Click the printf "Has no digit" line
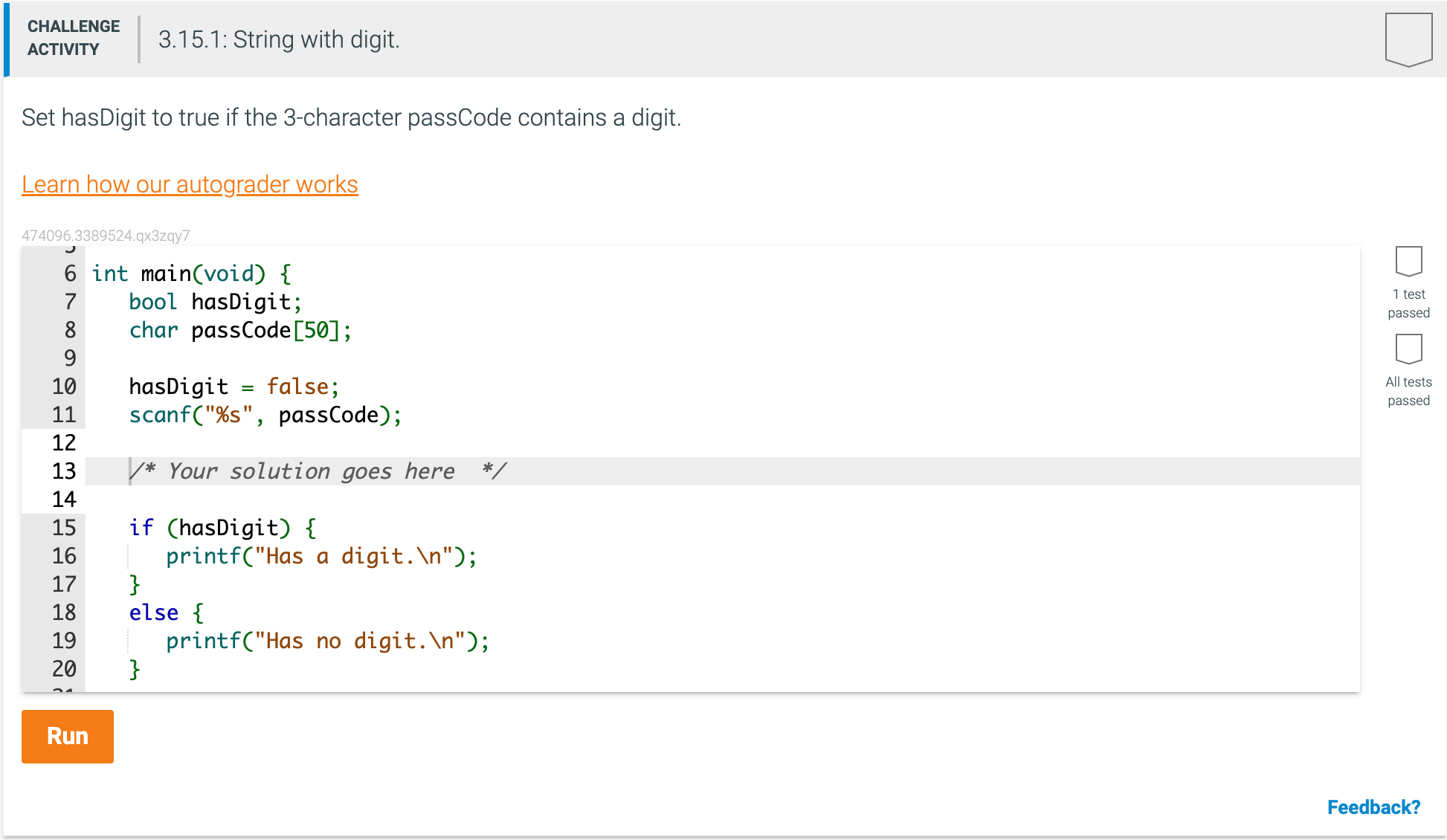This screenshot has height=840, width=1447. (327, 640)
